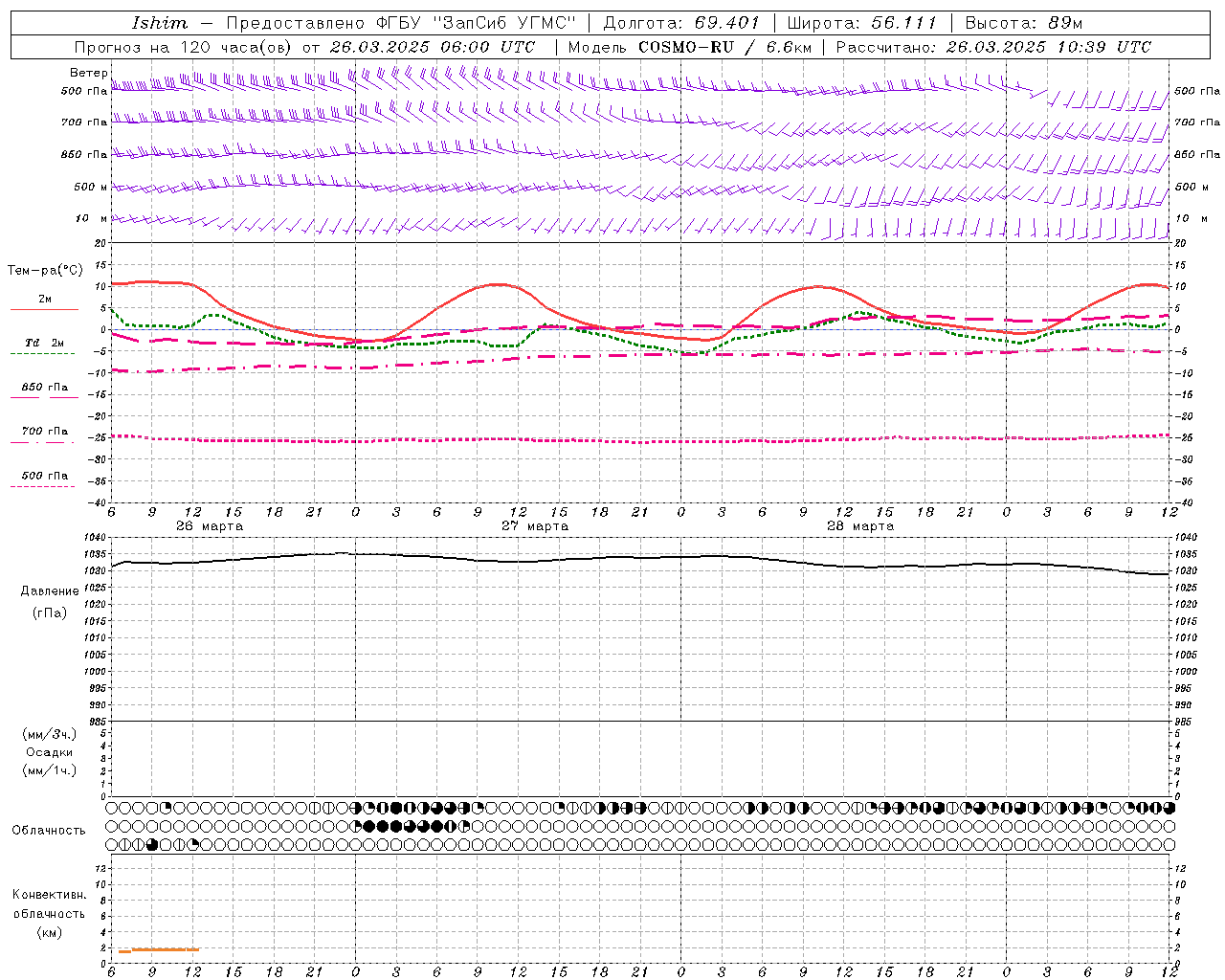
Task: Click the "Давление" pressure panel label
Action: pos(50,590)
